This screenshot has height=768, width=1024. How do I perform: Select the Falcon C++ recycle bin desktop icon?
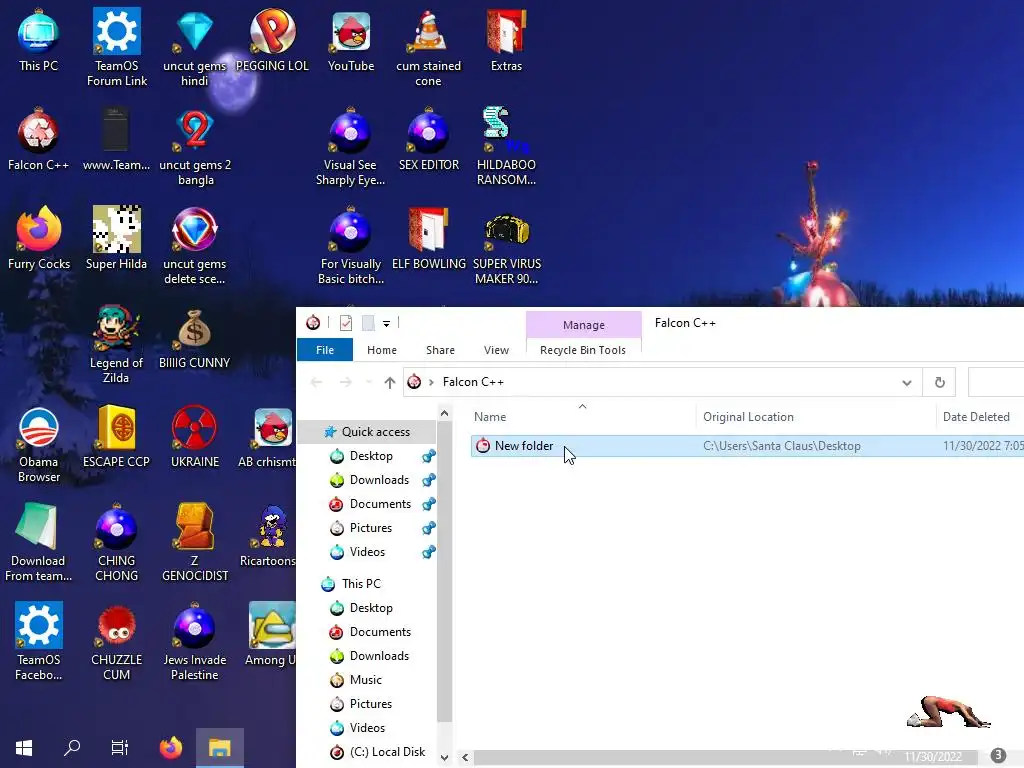pos(38,140)
